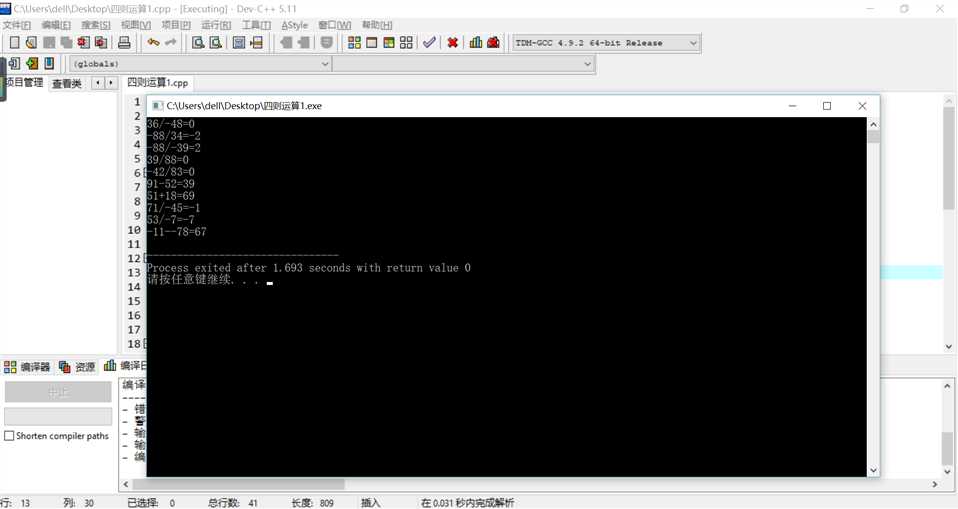Enable Shorten compiler paths checkbox
This screenshot has width=958, height=509.
point(9,436)
